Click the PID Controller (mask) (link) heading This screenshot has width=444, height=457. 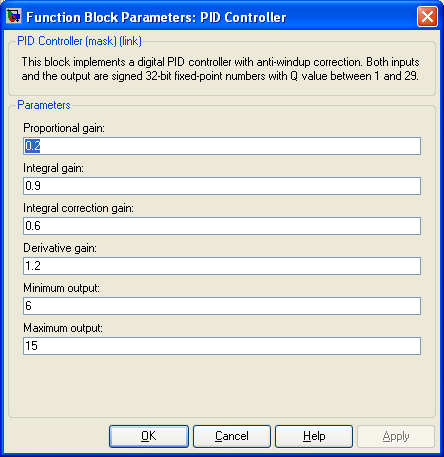point(79,41)
